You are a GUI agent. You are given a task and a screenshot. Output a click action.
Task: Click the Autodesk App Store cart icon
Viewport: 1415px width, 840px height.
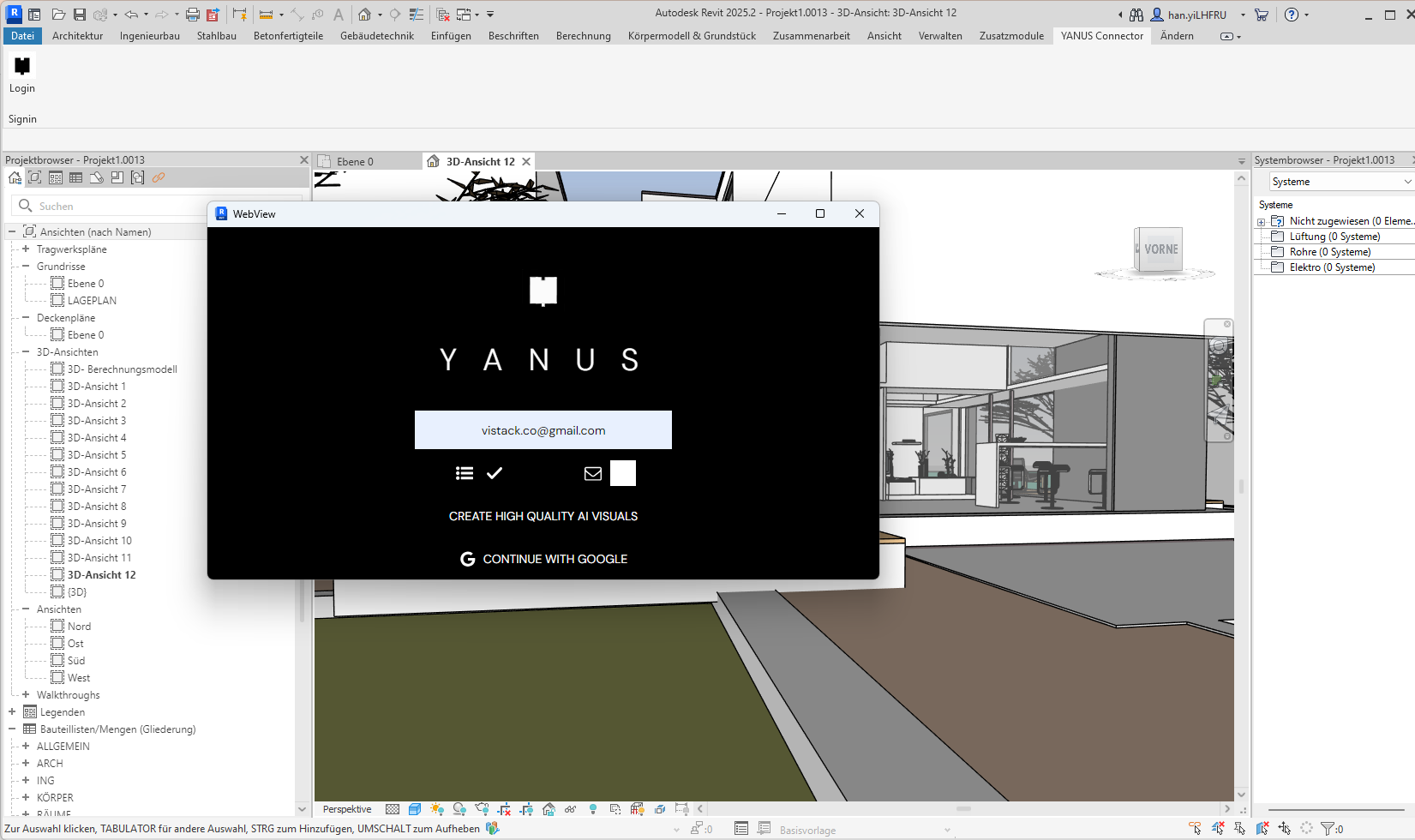tap(1262, 15)
